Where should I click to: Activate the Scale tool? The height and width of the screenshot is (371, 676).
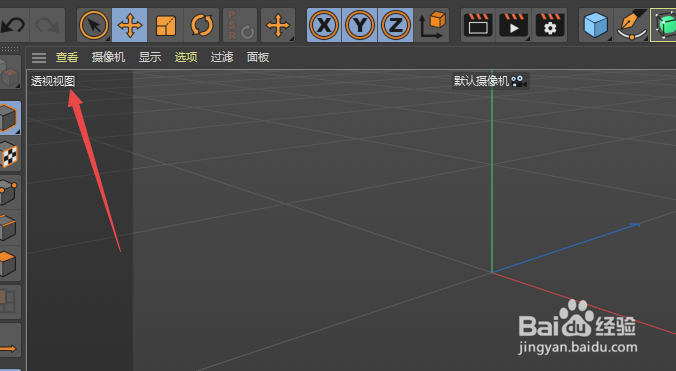point(166,25)
